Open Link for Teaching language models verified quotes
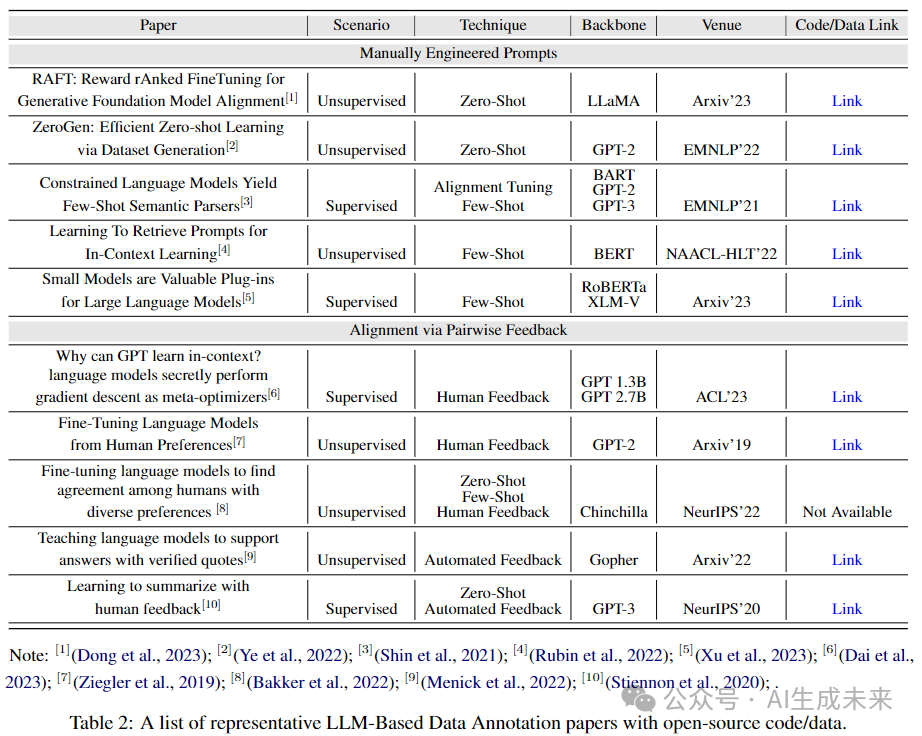 pos(846,560)
